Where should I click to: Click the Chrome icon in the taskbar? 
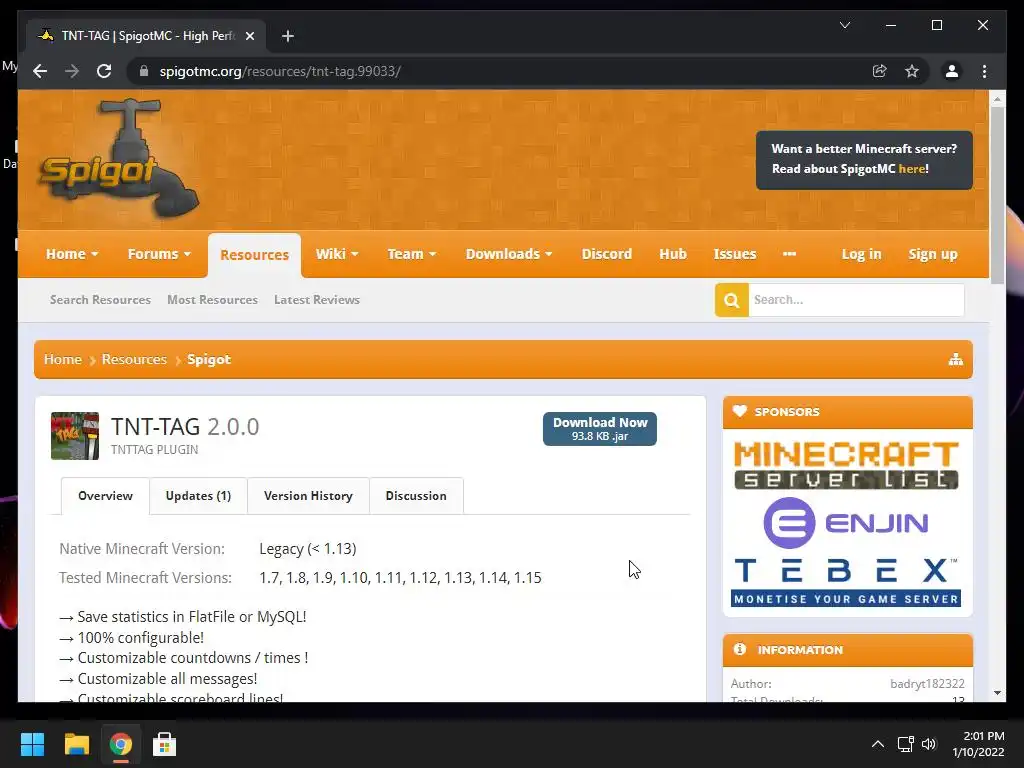point(120,744)
